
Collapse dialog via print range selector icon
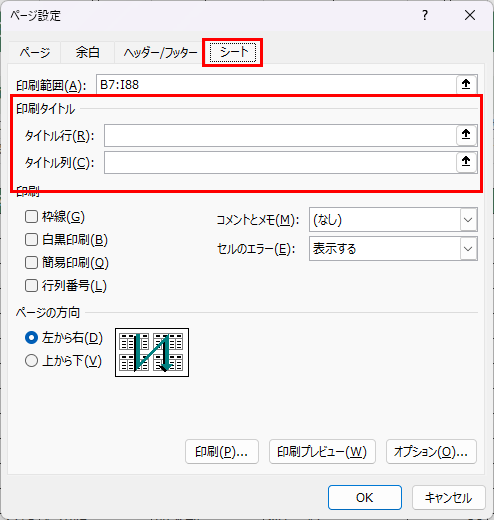point(466,84)
